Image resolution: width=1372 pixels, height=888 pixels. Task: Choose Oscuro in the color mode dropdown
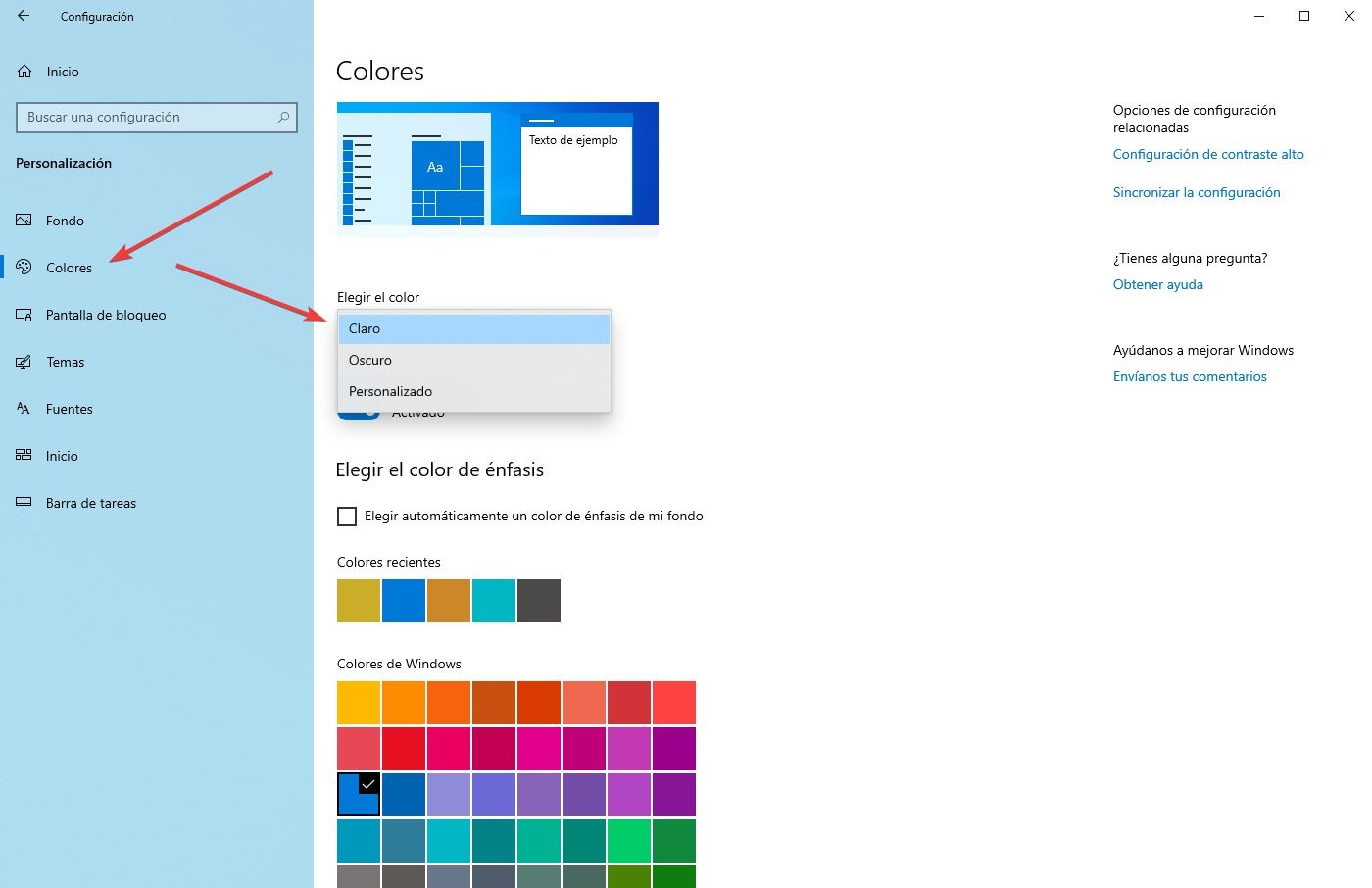(x=474, y=360)
